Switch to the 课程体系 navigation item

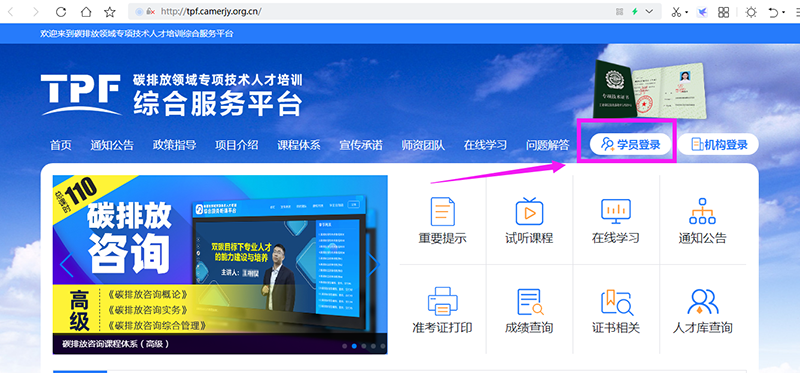coord(298,145)
